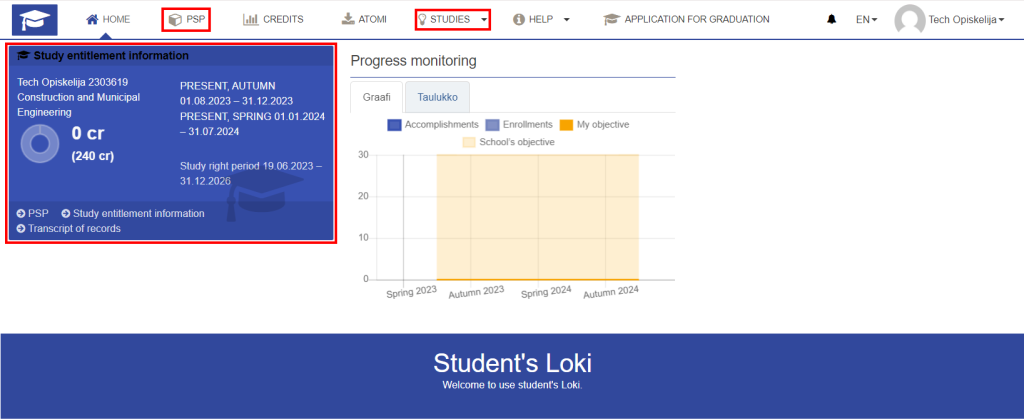1024x419 pixels.
Task: Click the PSP cube icon in navbar
Action: coord(174,20)
